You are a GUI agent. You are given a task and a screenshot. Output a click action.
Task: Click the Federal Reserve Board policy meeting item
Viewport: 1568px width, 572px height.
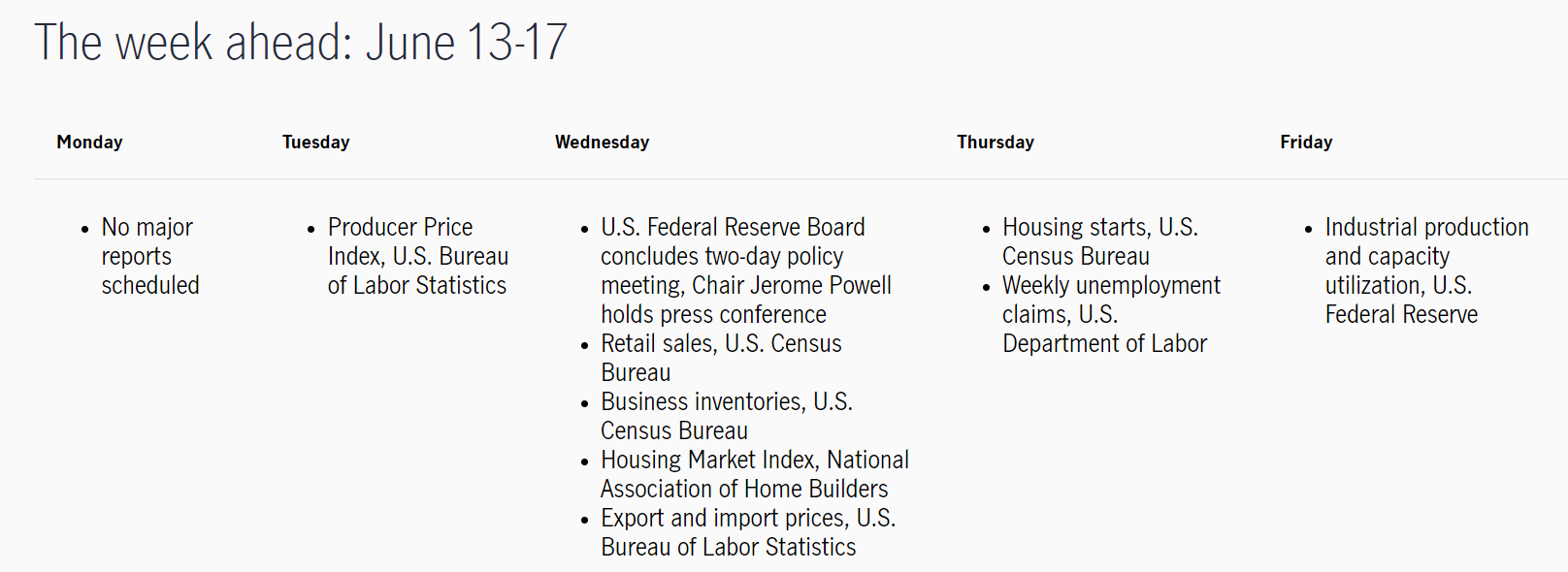tap(746, 270)
